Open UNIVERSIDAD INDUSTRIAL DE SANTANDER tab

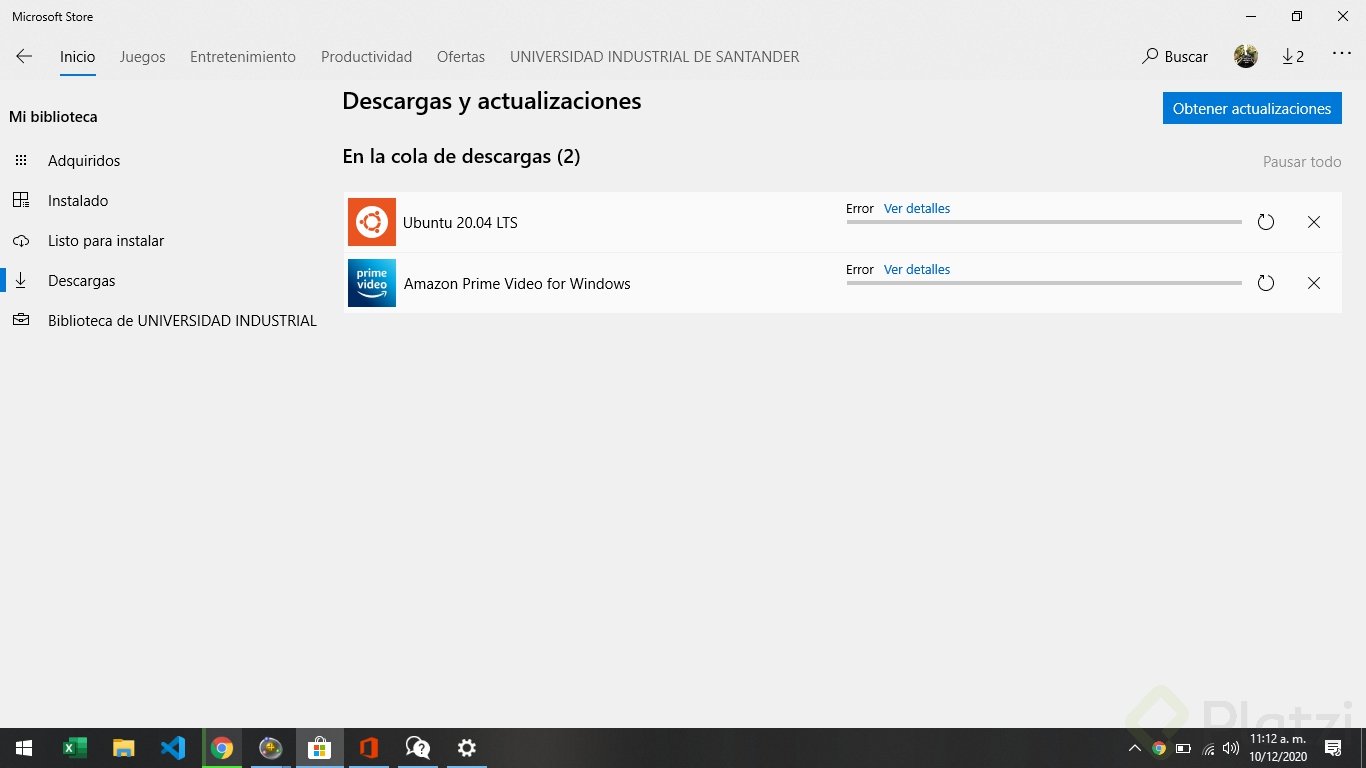[x=655, y=57]
